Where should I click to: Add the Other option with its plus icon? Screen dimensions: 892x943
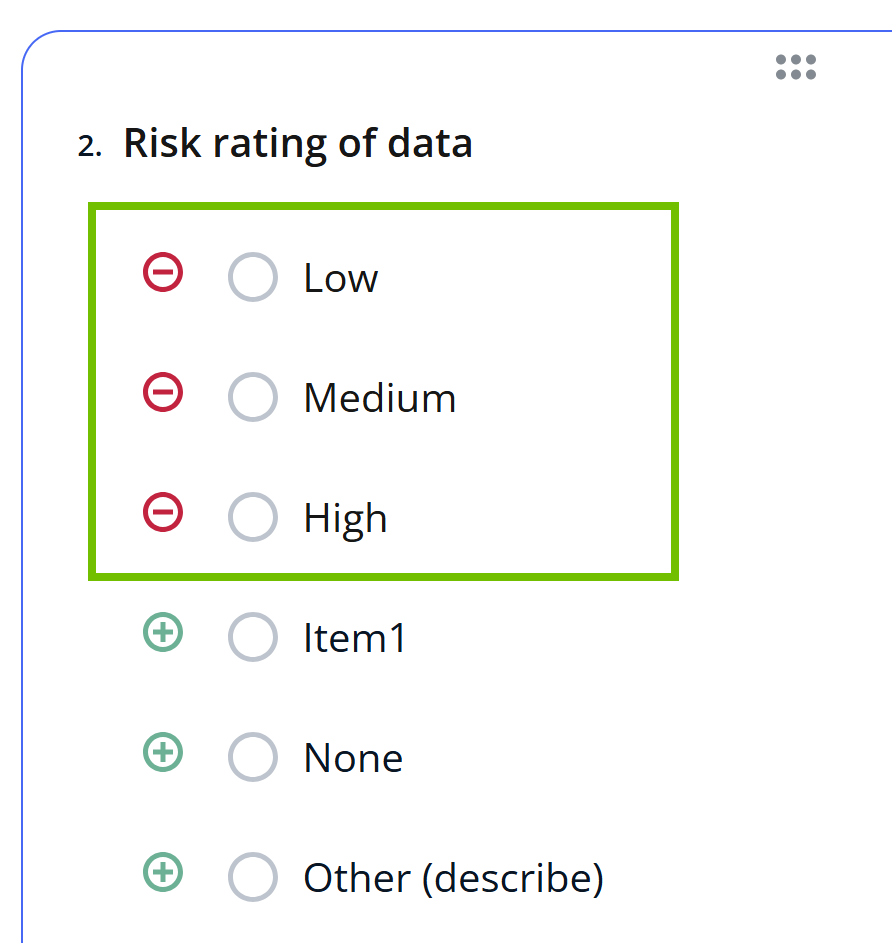coord(162,873)
